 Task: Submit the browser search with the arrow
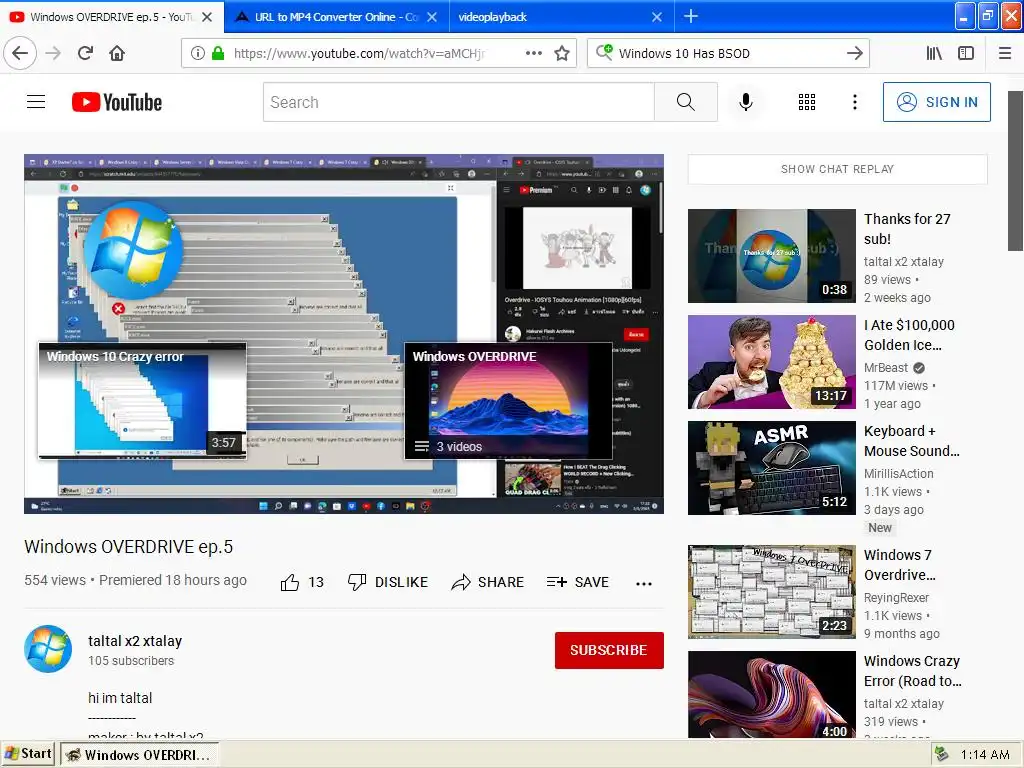coord(854,53)
